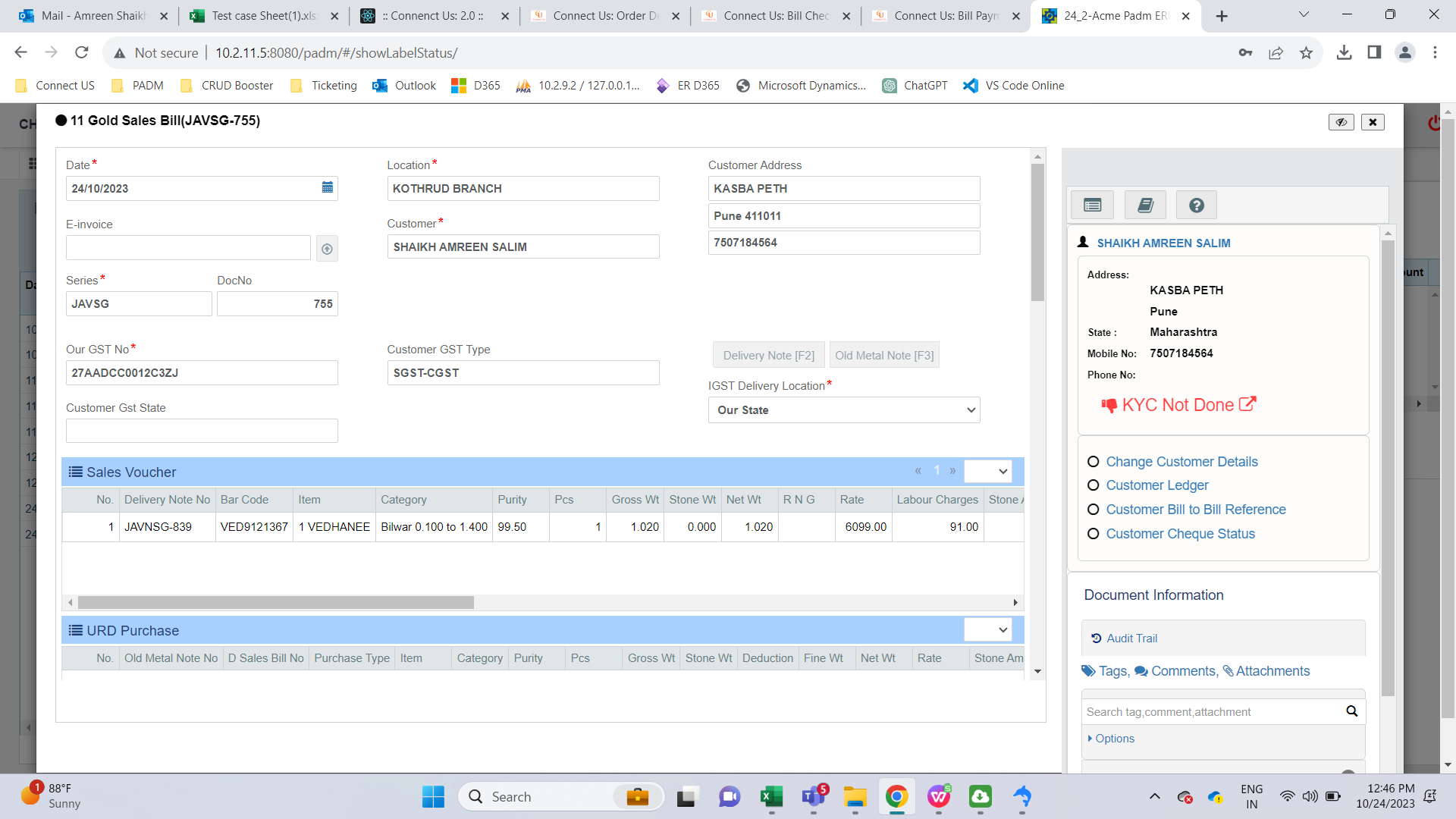1456x819 pixels.
Task: Click the E-invoice generate circle icon
Action: (327, 249)
